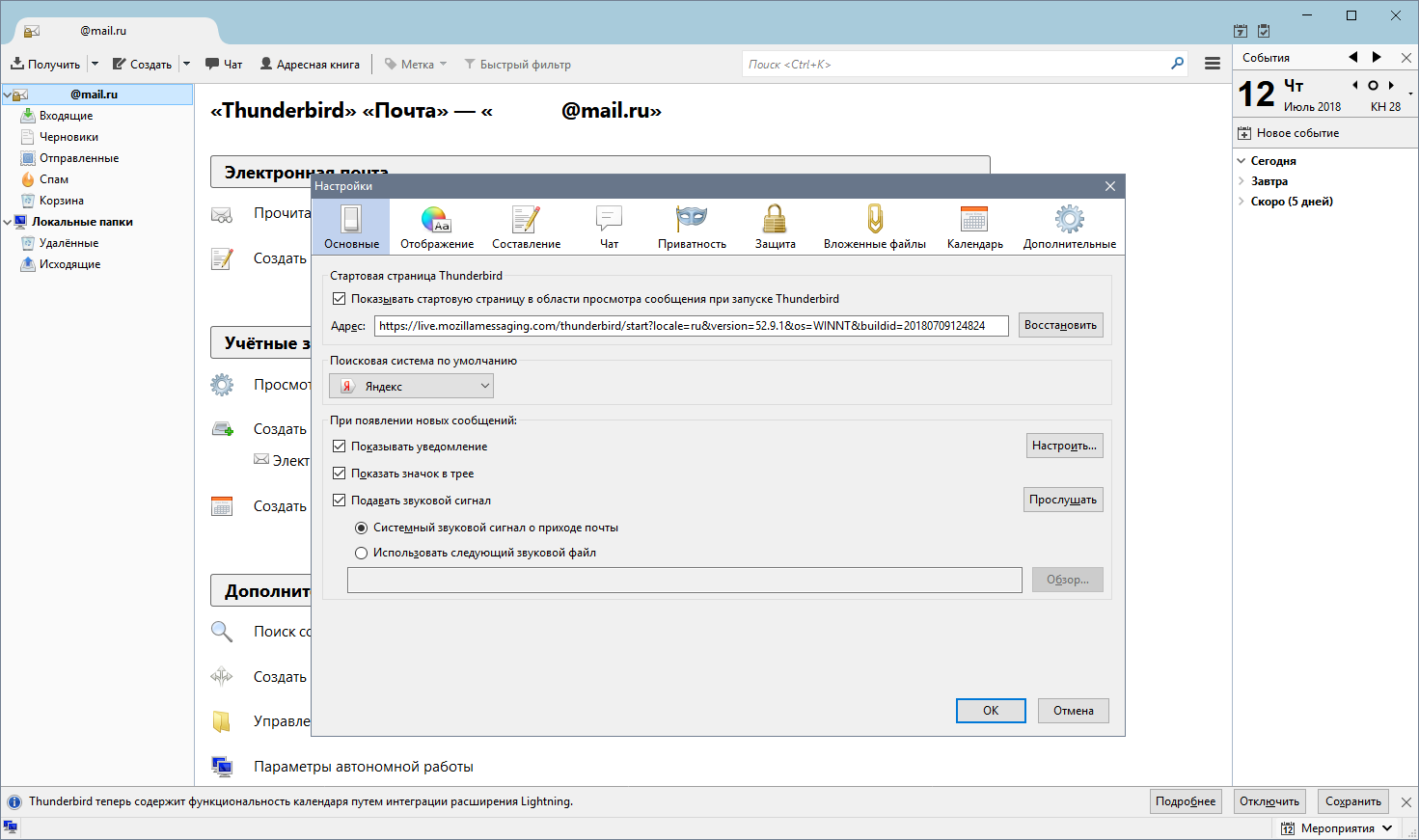The height and width of the screenshot is (840, 1419).
Task: Open the Создать dropdown arrow in toolbar
Action: (186, 65)
